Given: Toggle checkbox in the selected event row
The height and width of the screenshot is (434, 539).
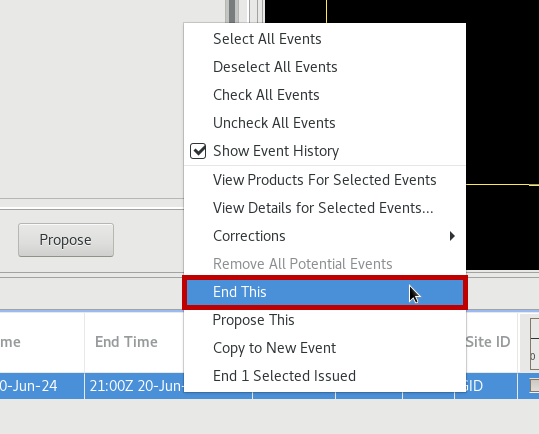Looking at the screenshot, I should tap(535, 386).
